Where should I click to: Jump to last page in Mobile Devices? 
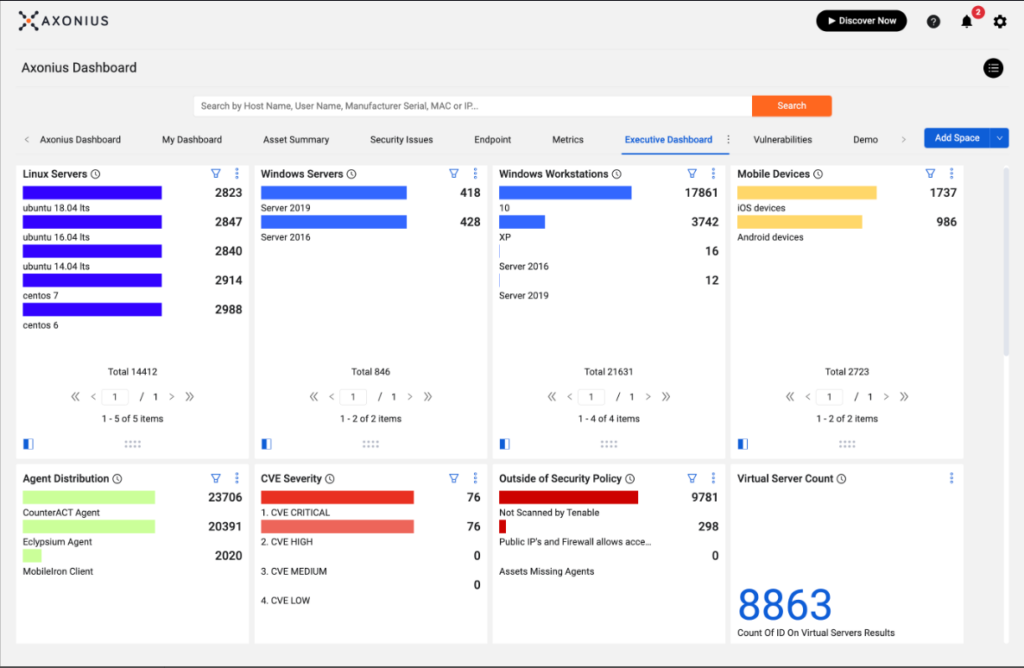(x=904, y=397)
